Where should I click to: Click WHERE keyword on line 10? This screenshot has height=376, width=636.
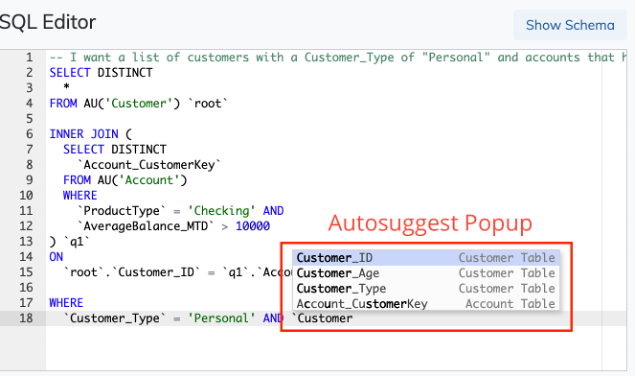[80, 196]
